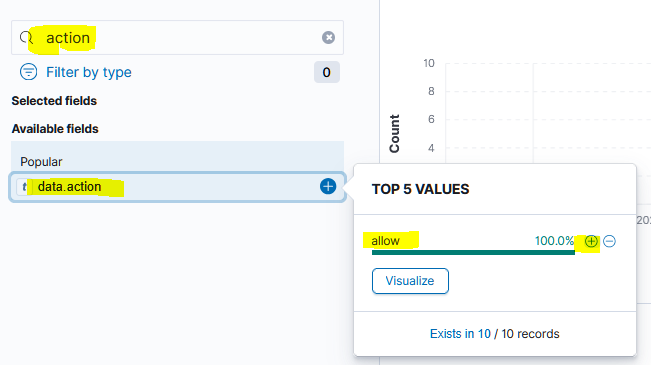This screenshot has height=365, width=651.
Task: Click the TOP 5 VALUES heading
Action: coord(420,189)
